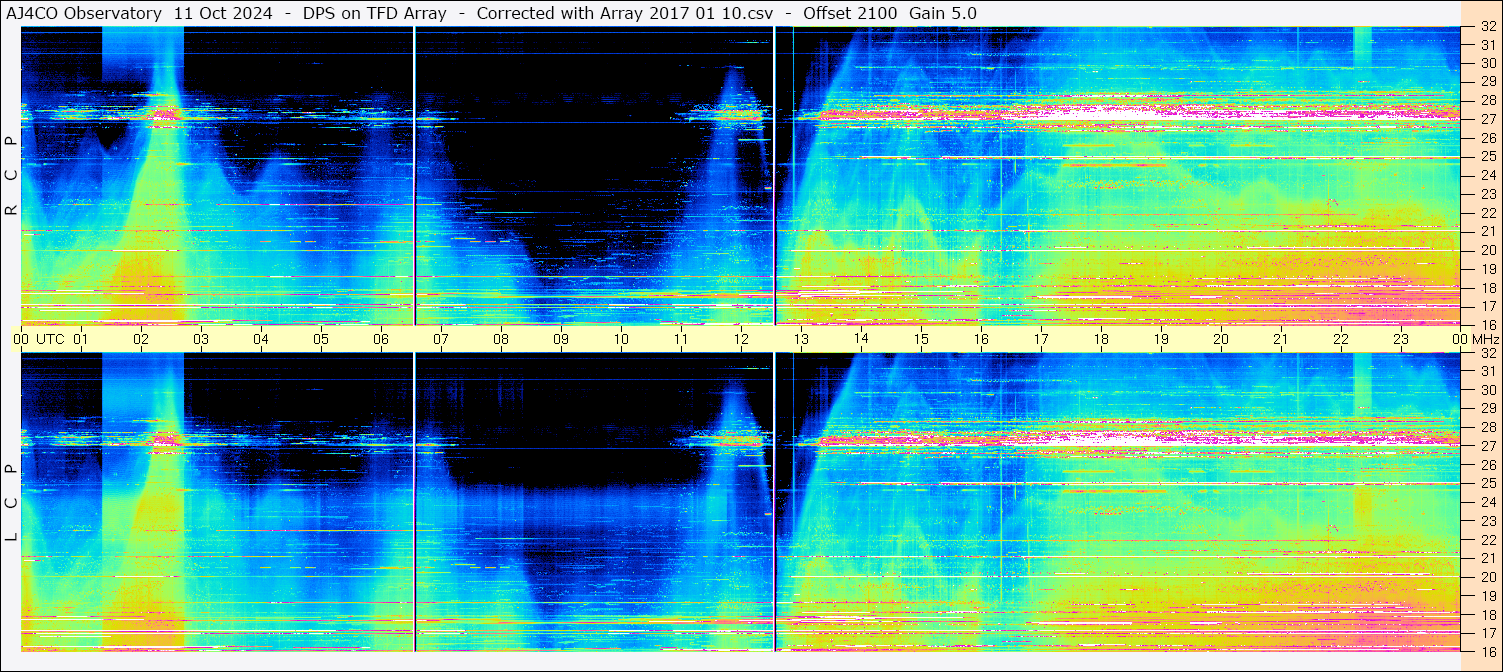The height and width of the screenshot is (672, 1503).
Task: Click the 01 hour label on time axis
Action: [81, 339]
